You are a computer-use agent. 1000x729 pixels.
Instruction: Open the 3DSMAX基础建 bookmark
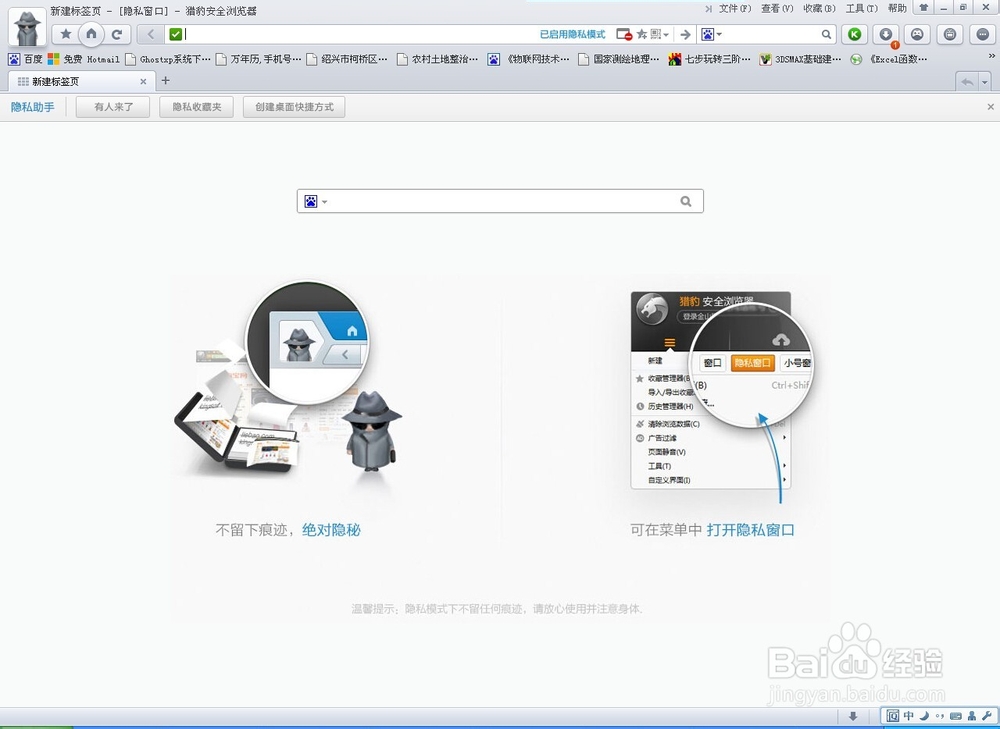click(x=800, y=59)
